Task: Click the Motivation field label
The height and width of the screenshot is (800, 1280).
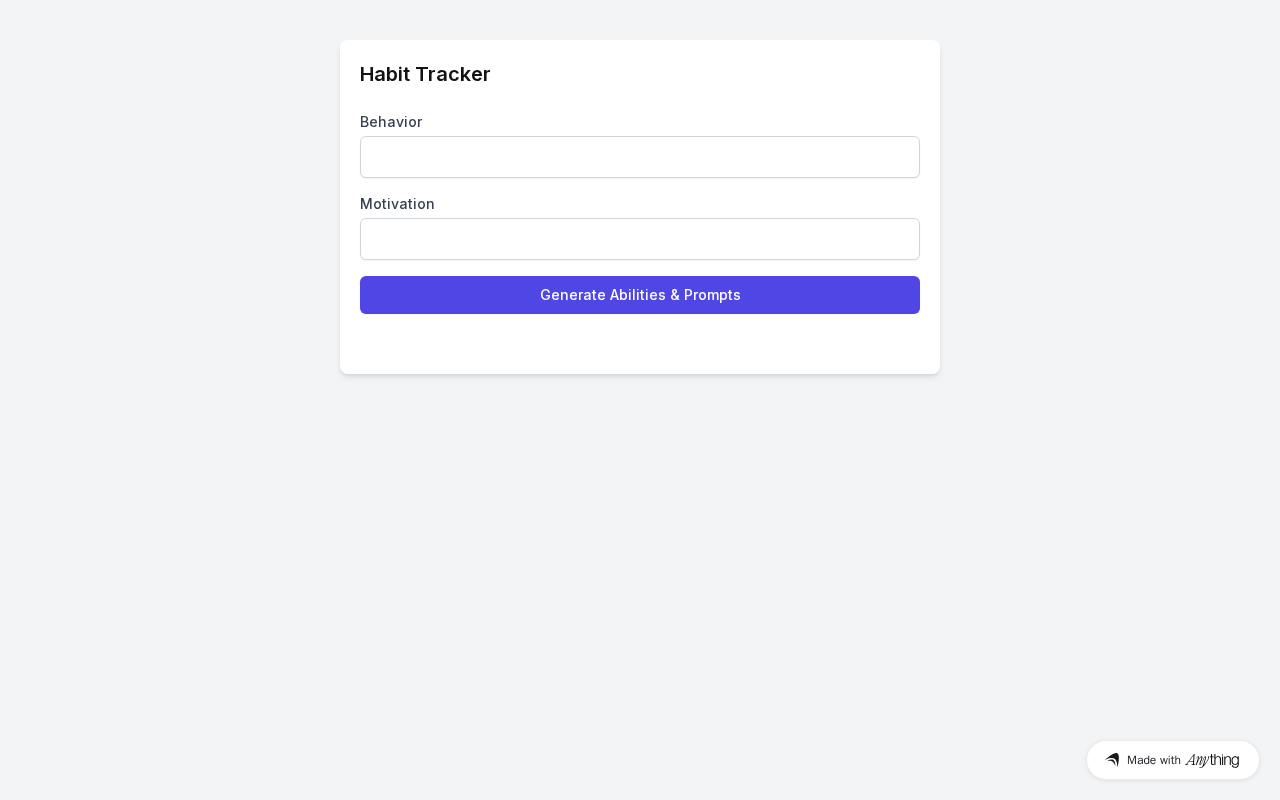Action: pos(397,204)
